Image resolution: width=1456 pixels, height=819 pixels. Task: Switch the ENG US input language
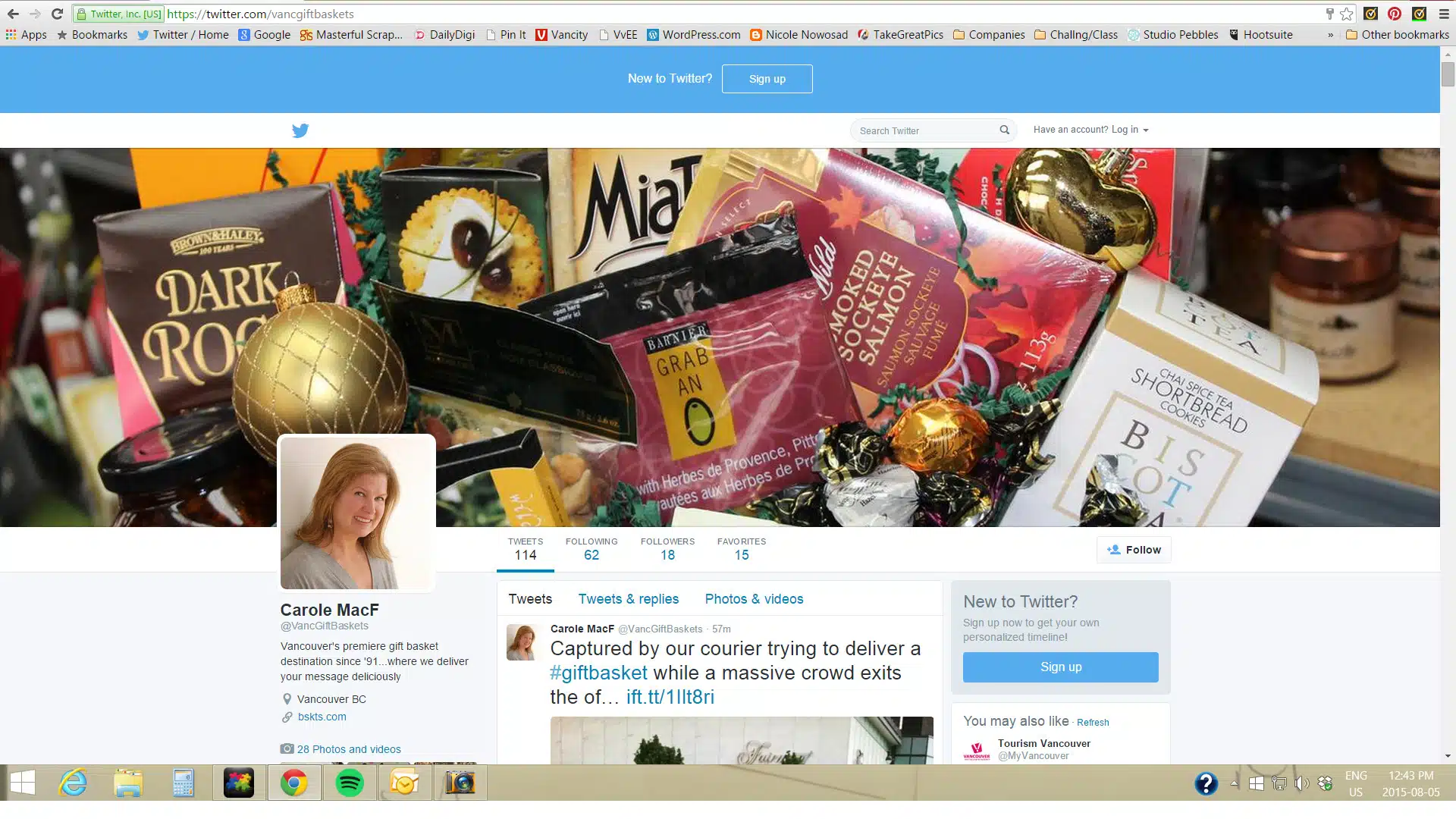point(1356,783)
